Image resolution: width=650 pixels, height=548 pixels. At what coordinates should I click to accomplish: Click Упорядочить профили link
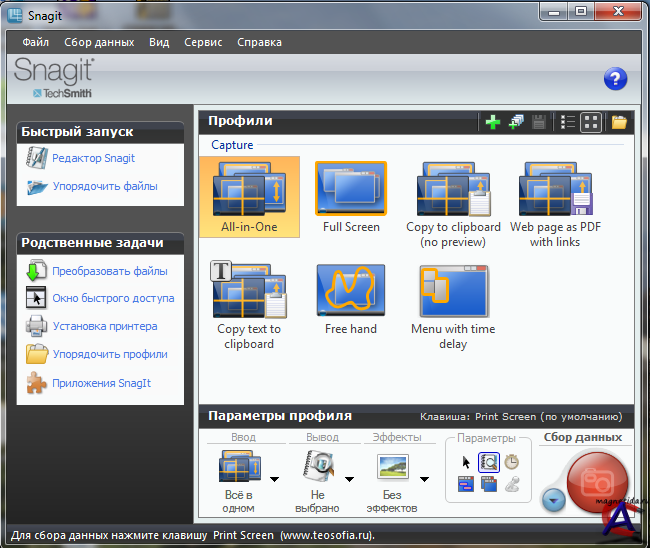pyautogui.click(x=110, y=354)
